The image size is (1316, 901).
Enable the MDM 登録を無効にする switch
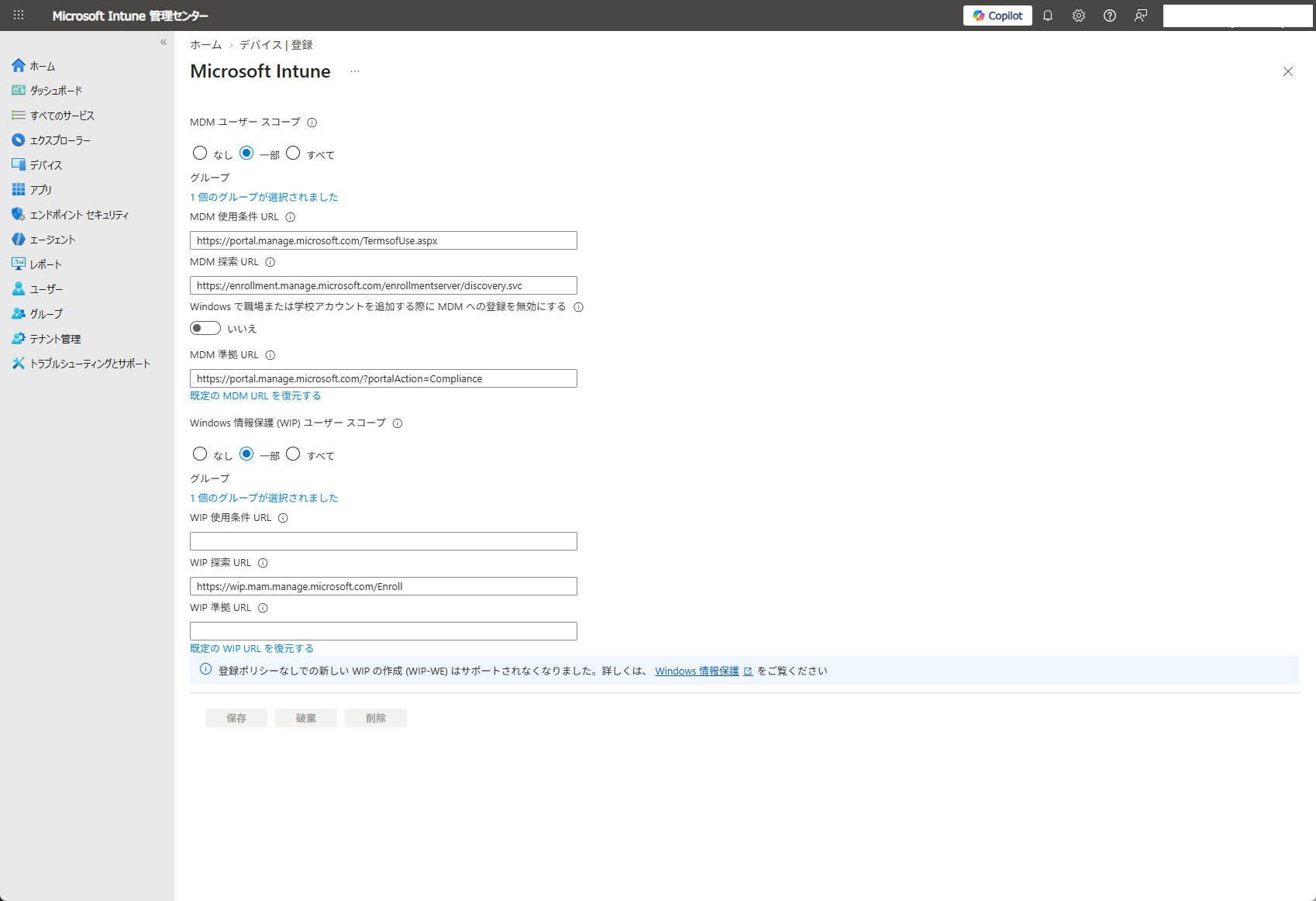click(205, 328)
